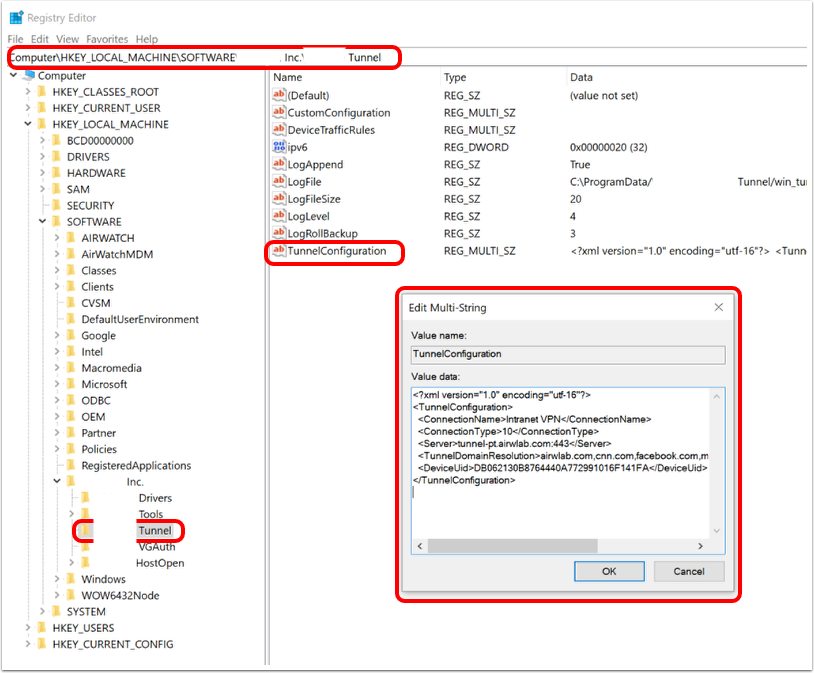Select the LogFile string value icon
Image resolution: width=814 pixels, height=673 pixels.
coord(279,182)
